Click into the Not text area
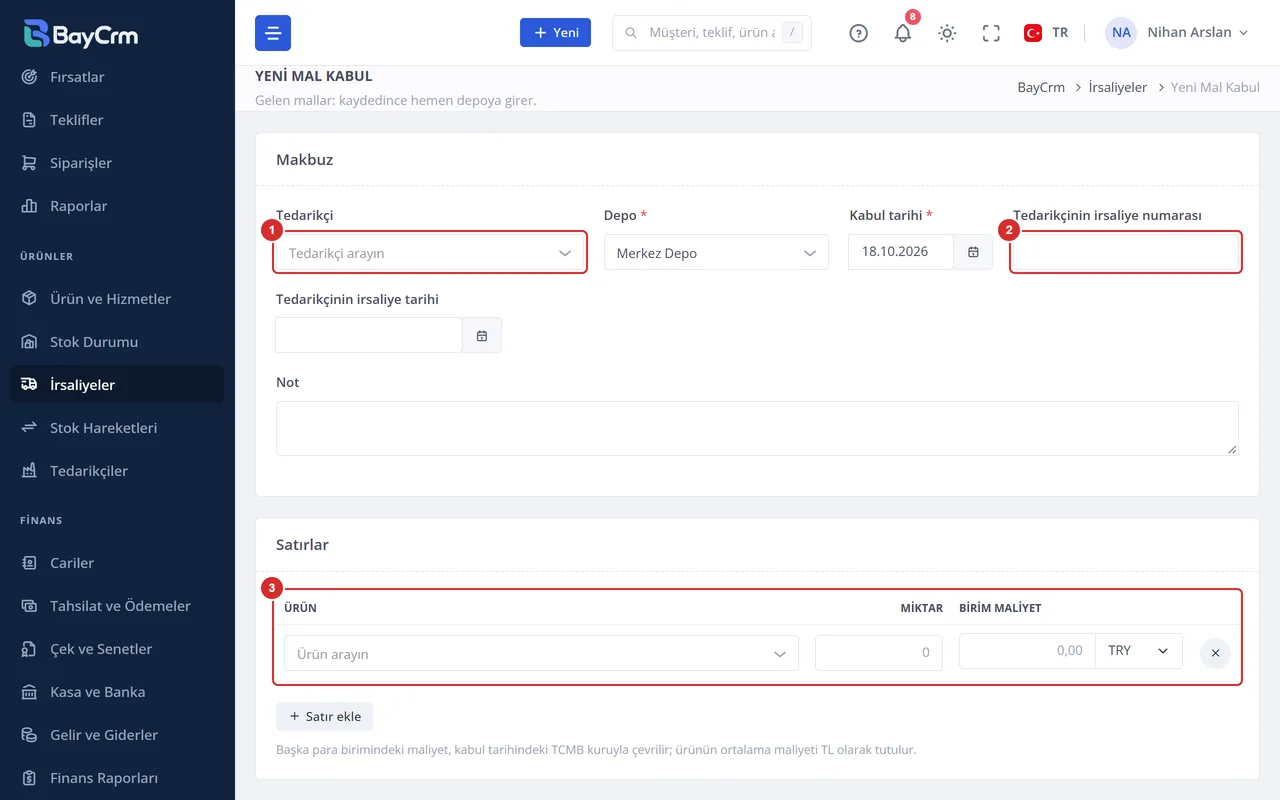This screenshot has height=800, width=1280. pos(757,429)
